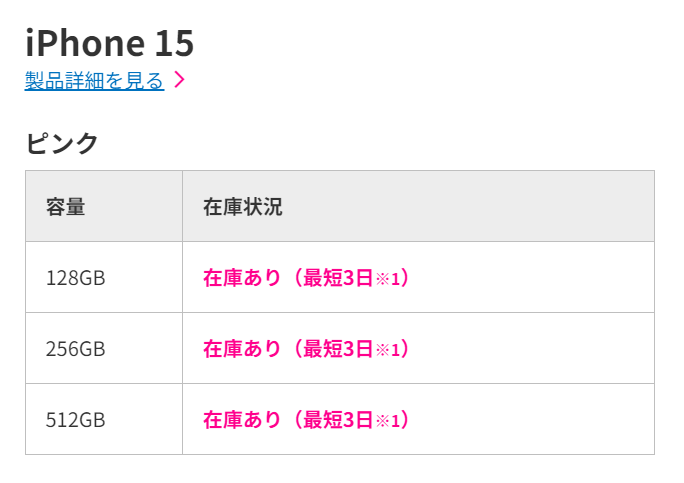Click the ※1 footnote in 512GB row
The image size is (684, 483).
coord(388,421)
